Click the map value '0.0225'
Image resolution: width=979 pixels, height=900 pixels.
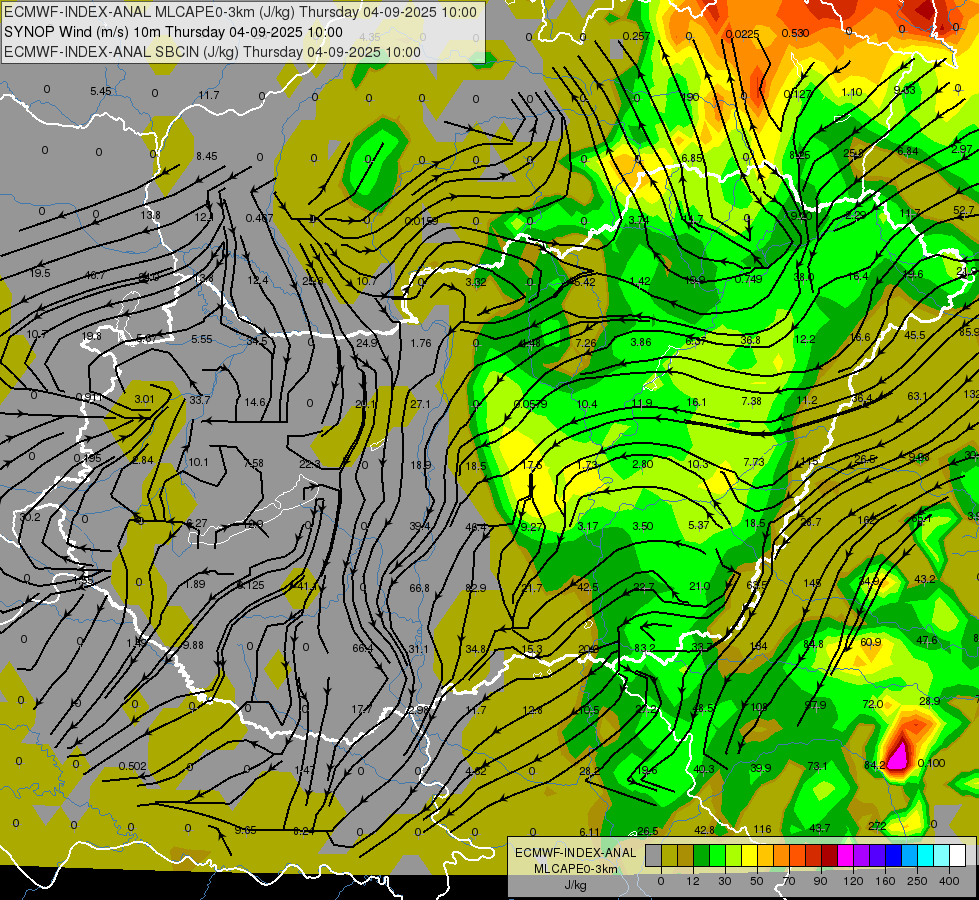742,34
